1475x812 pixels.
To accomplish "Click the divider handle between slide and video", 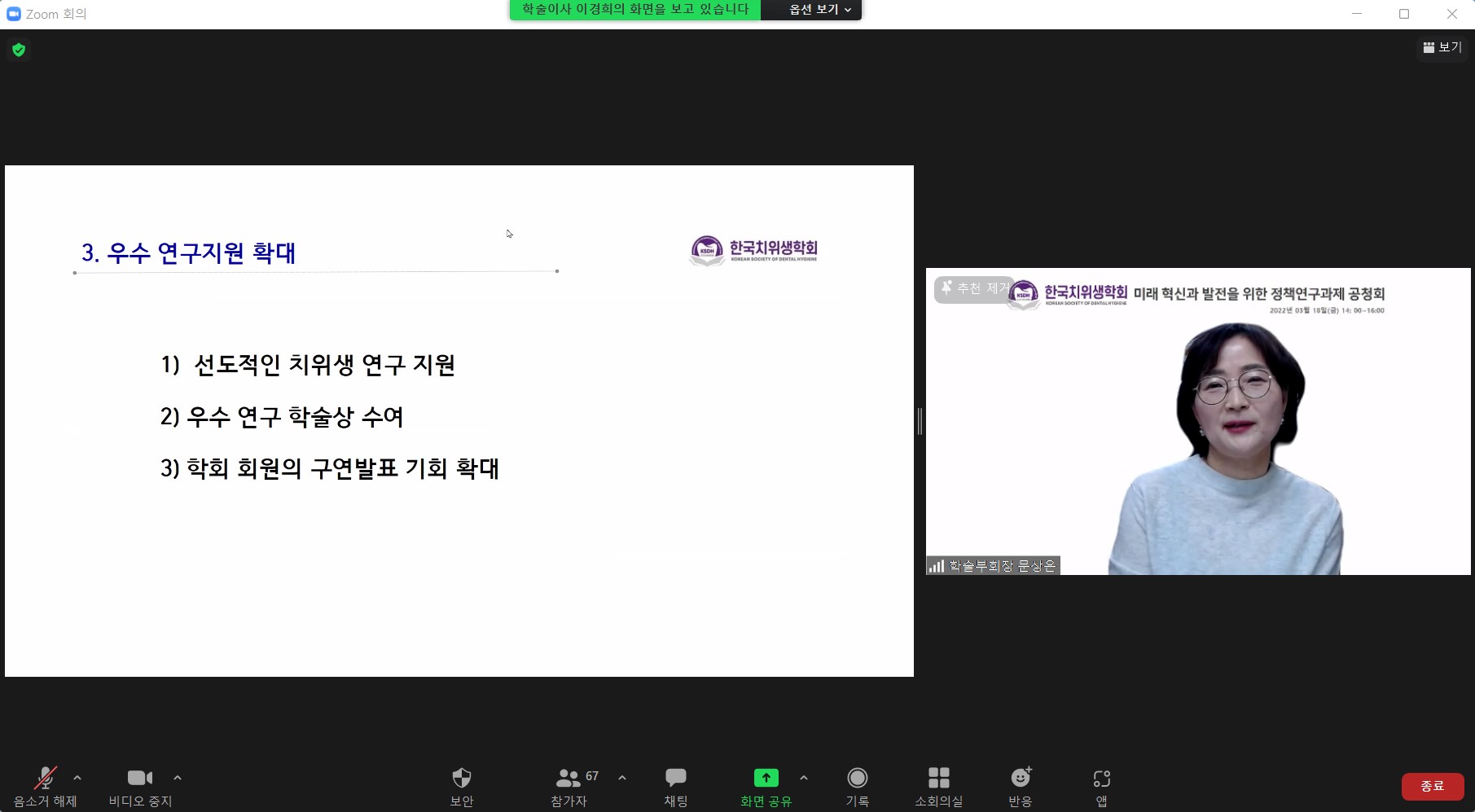I will (x=920, y=421).
